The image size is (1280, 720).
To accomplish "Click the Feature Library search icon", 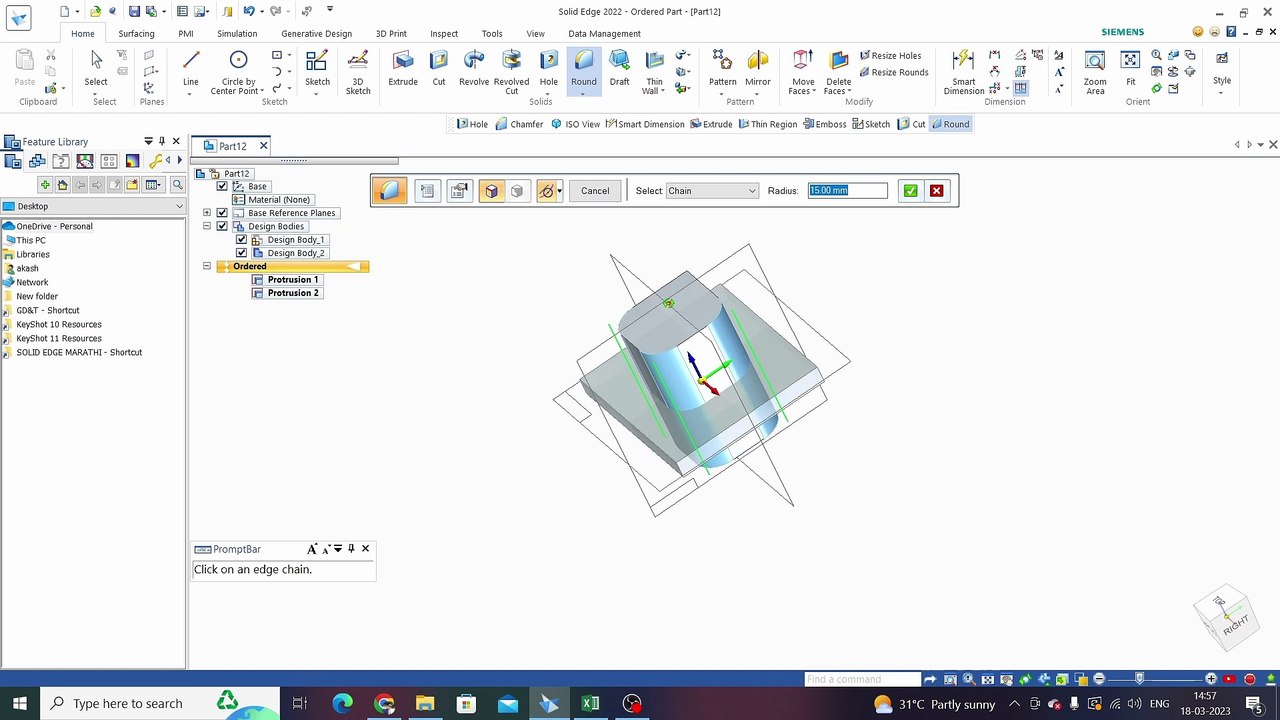I will coord(177,185).
